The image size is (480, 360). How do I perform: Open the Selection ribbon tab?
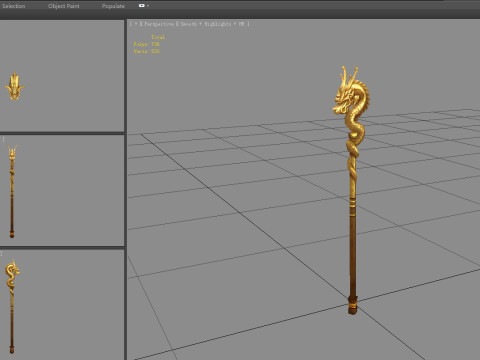point(13,6)
